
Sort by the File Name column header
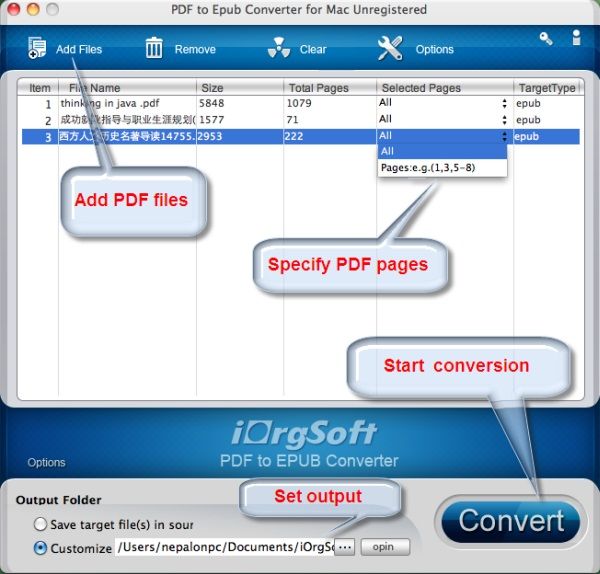pyautogui.click(x=127, y=88)
